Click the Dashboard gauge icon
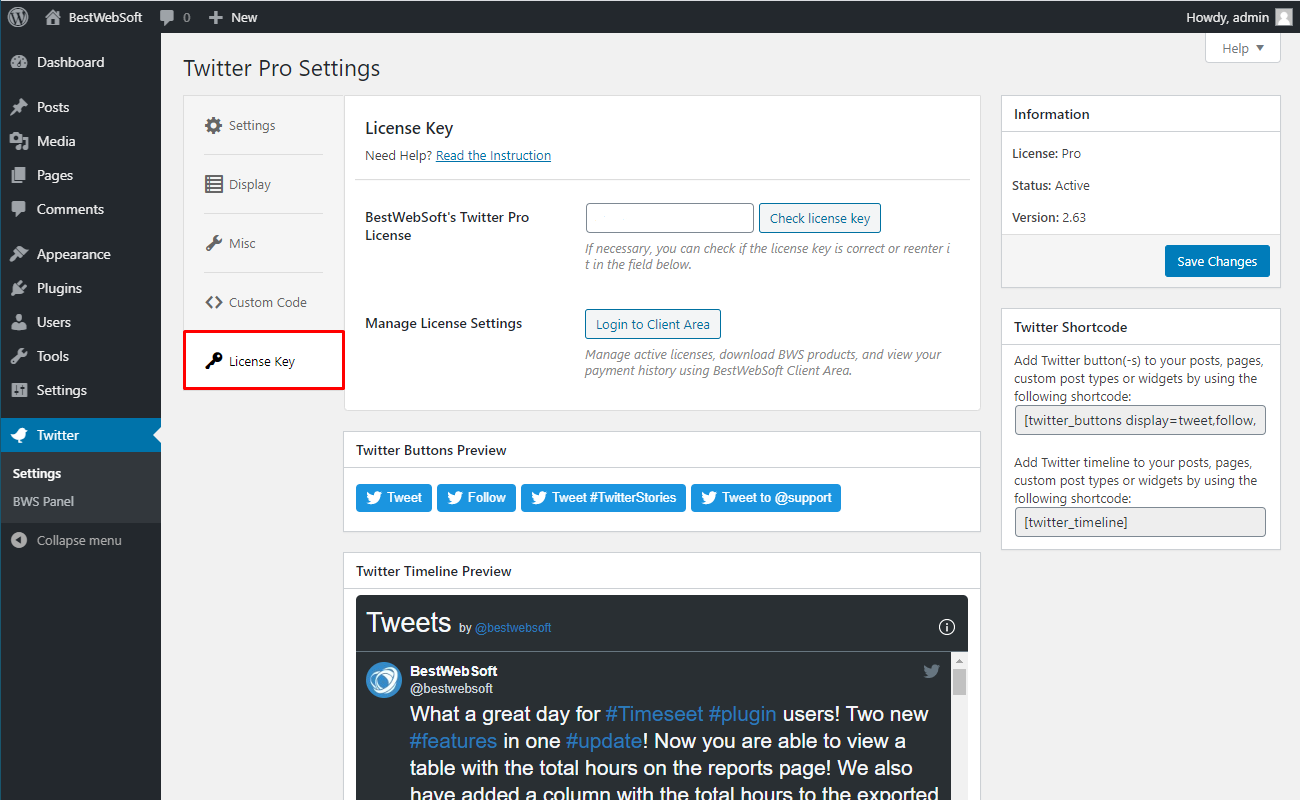The image size is (1300, 800). click(x=19, y=62)
